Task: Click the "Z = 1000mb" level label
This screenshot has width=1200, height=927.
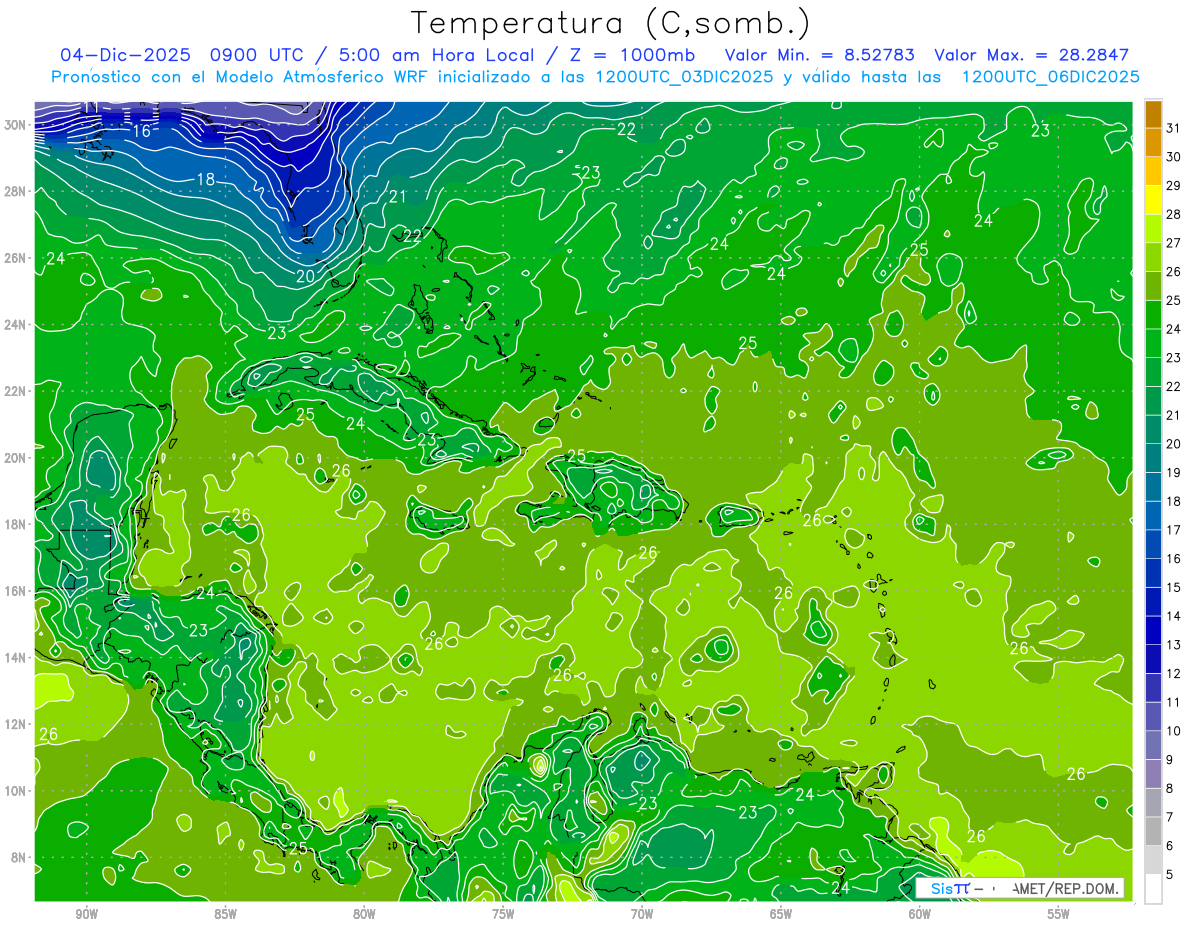Action: click(633, 55)
